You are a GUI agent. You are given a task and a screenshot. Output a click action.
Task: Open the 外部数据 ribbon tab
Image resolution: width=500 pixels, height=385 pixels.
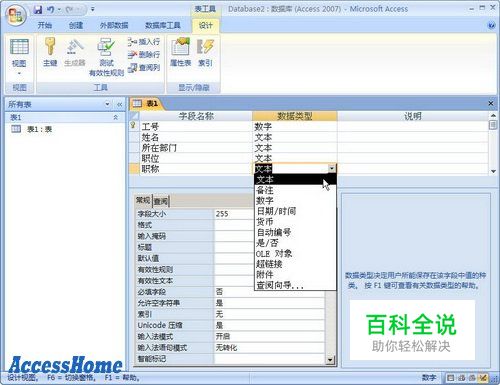click(x=114, y=25)
